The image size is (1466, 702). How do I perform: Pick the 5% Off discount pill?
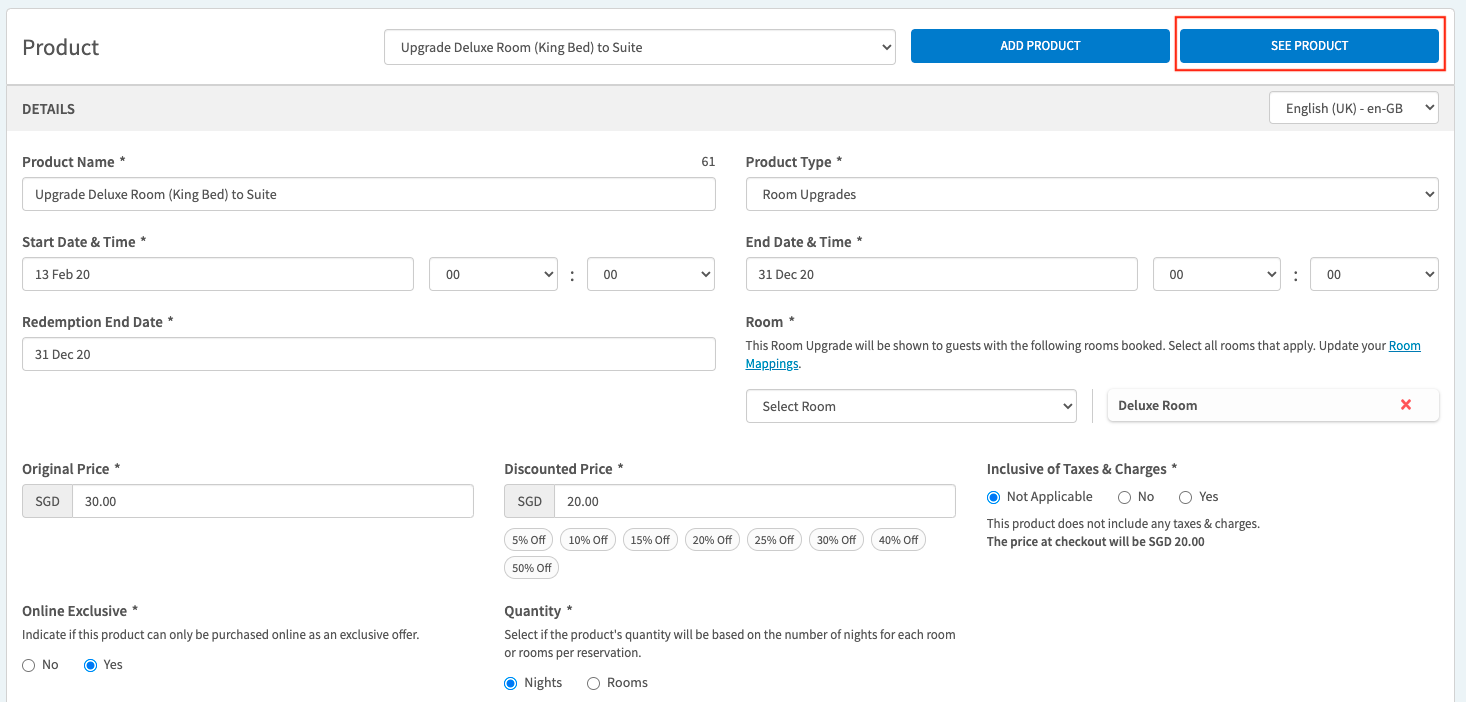[x=528, y=540]
